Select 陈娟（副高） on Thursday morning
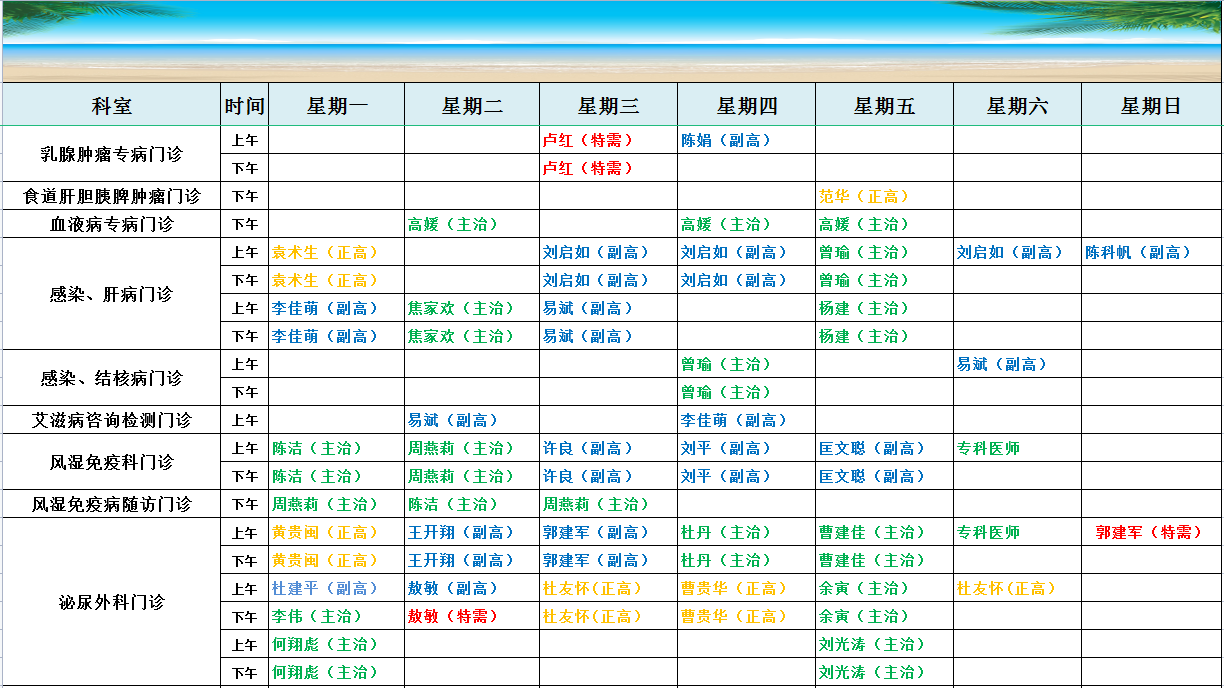Viewport: 1224px width, 688px height. [x=726, y=140]
